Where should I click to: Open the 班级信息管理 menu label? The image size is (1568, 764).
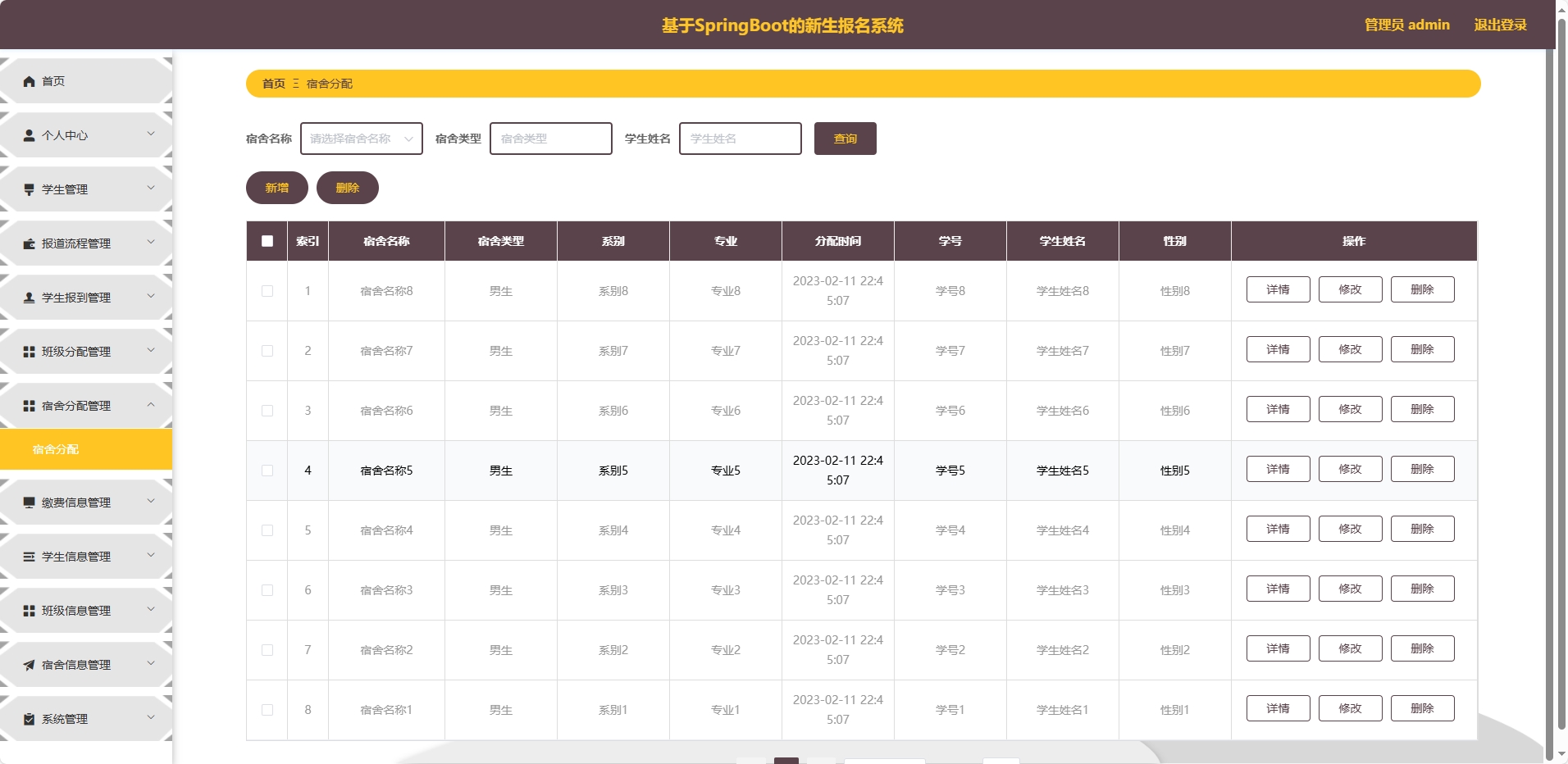coord(76,611)
